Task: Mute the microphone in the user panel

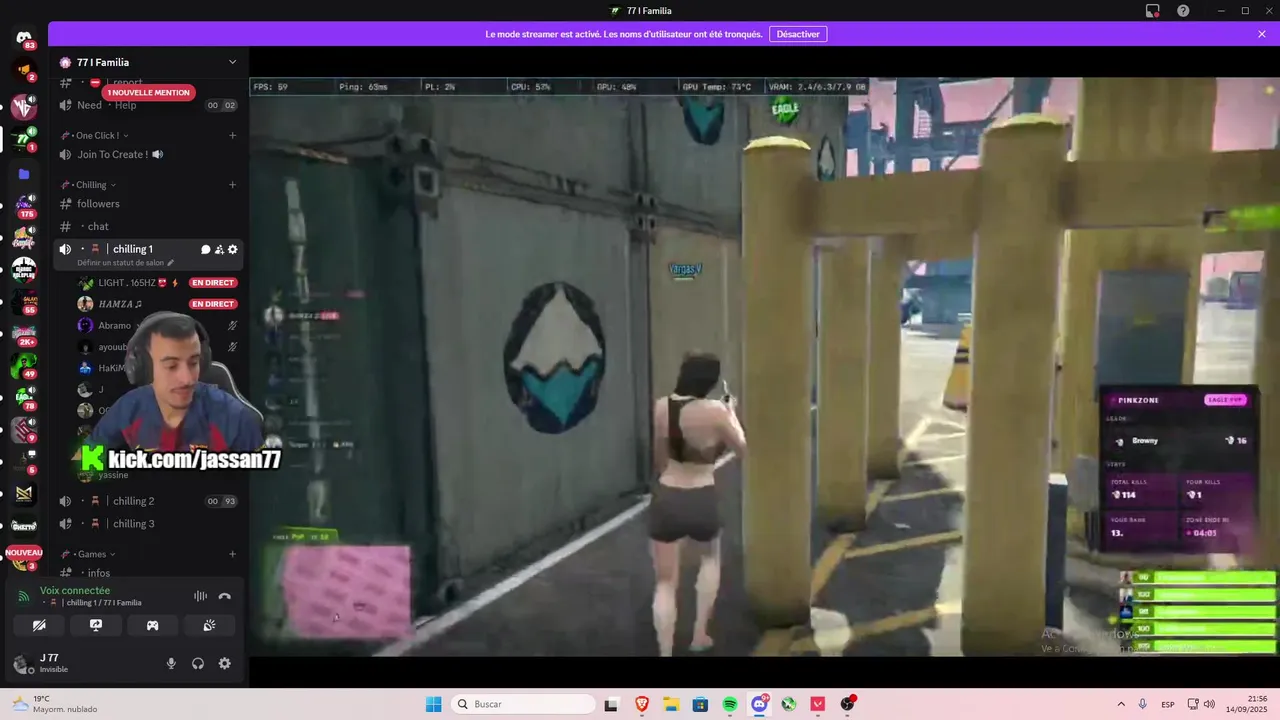Action: (171, 663)
